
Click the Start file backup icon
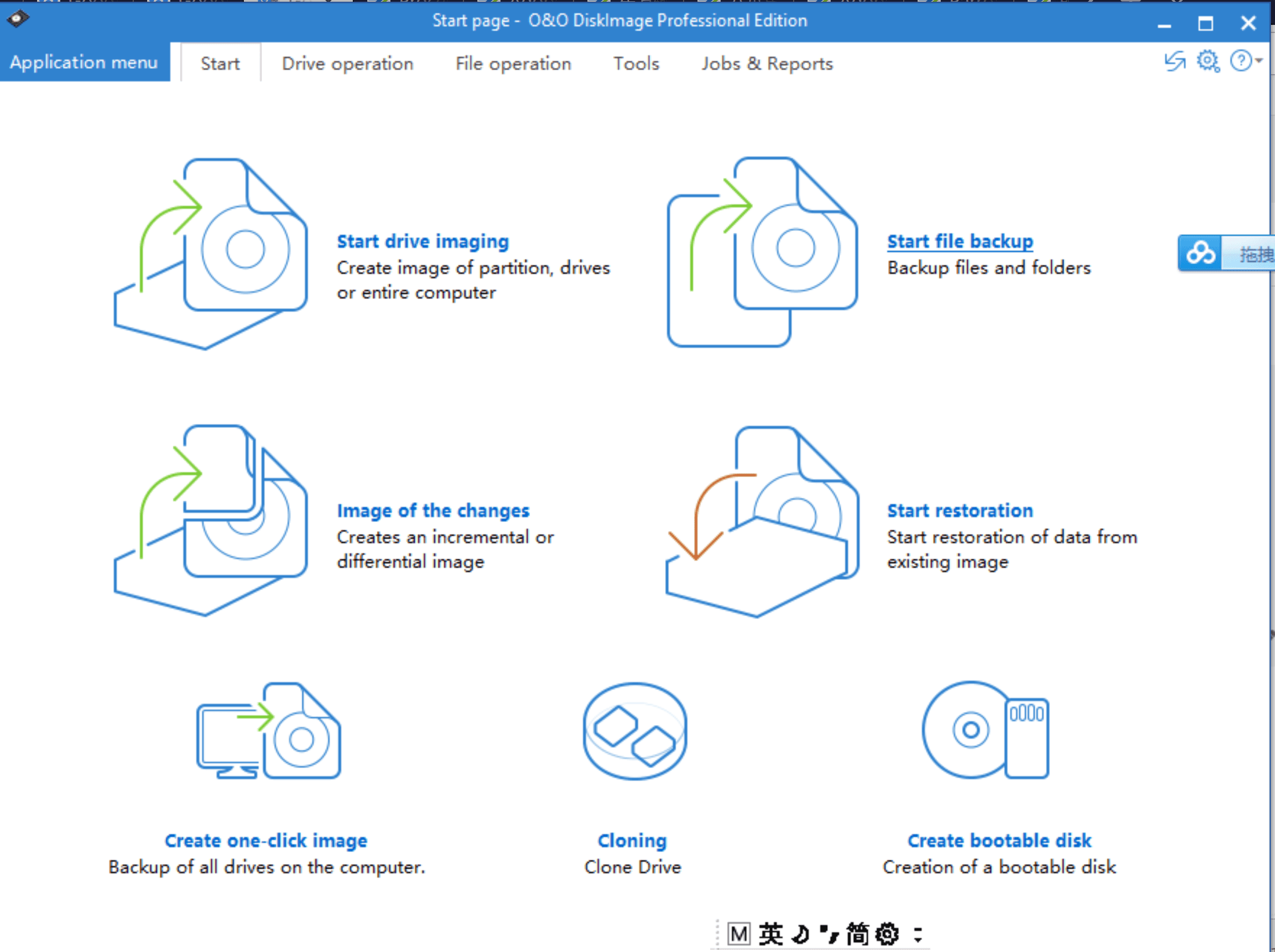pos(762,252)
